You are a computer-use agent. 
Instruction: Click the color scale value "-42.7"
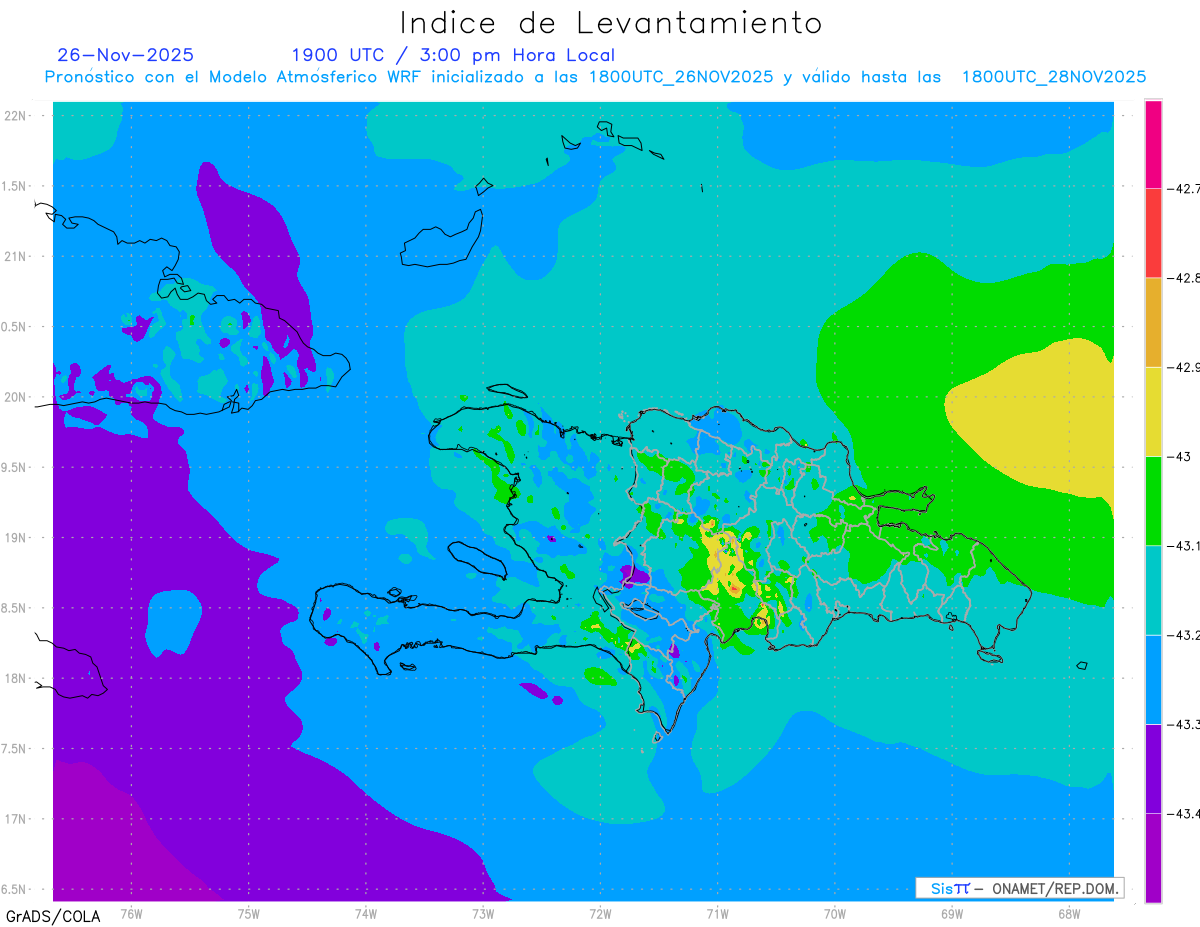point(1183,188)
